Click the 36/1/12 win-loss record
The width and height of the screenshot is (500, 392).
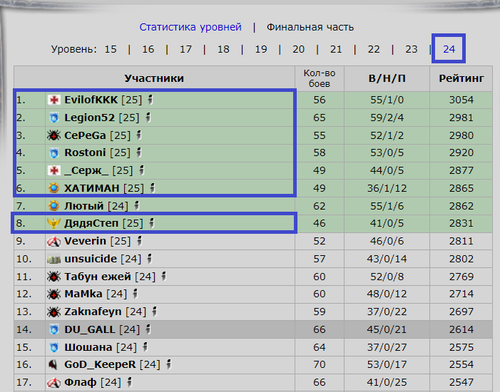tap(387, 188)
